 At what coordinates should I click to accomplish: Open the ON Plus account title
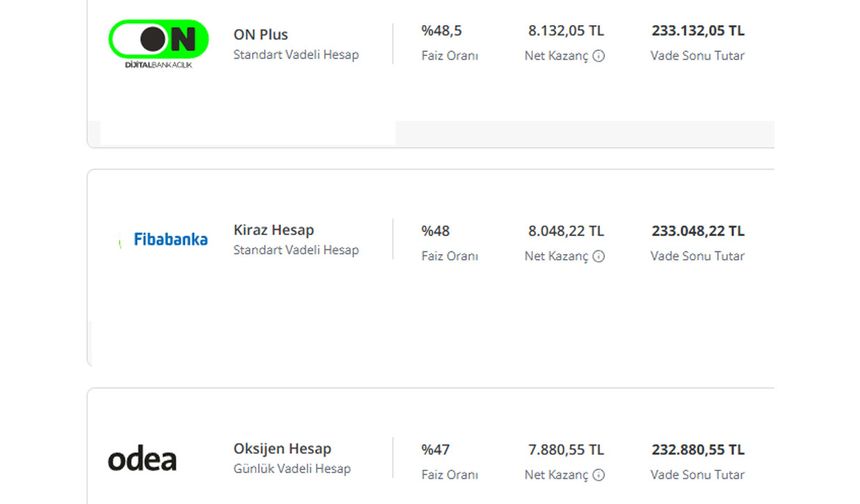click(x=260, y=34)
